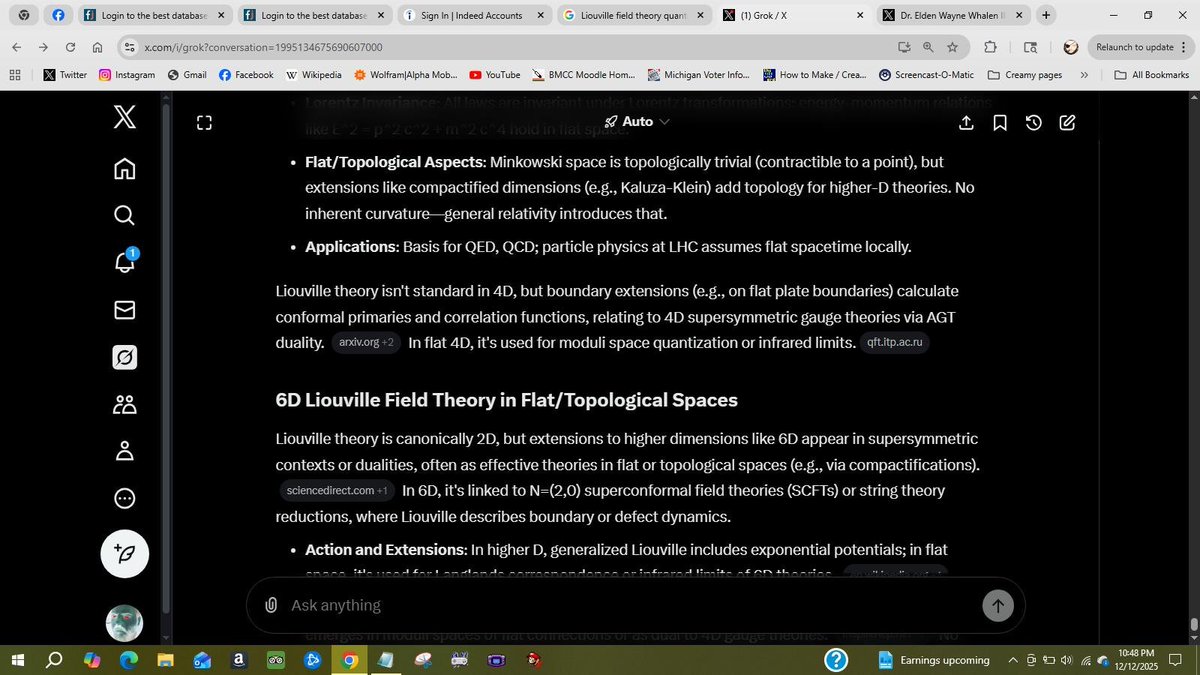This screenshot has height=675, width=1200.
Task: Open More options circle icon in sidebar
Action: pyautogui.click(x=124, y=498)
